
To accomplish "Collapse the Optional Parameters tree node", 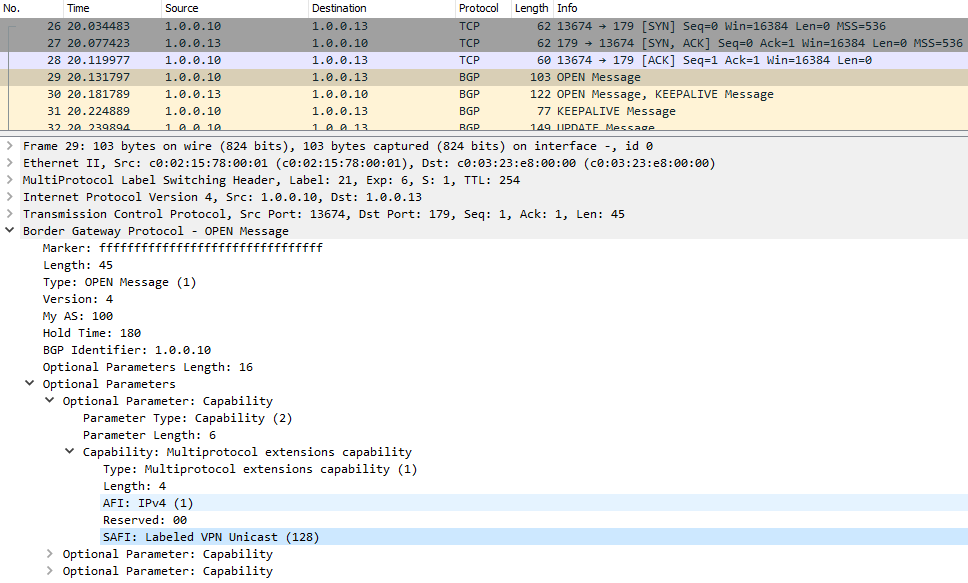I will pos(30,384).
